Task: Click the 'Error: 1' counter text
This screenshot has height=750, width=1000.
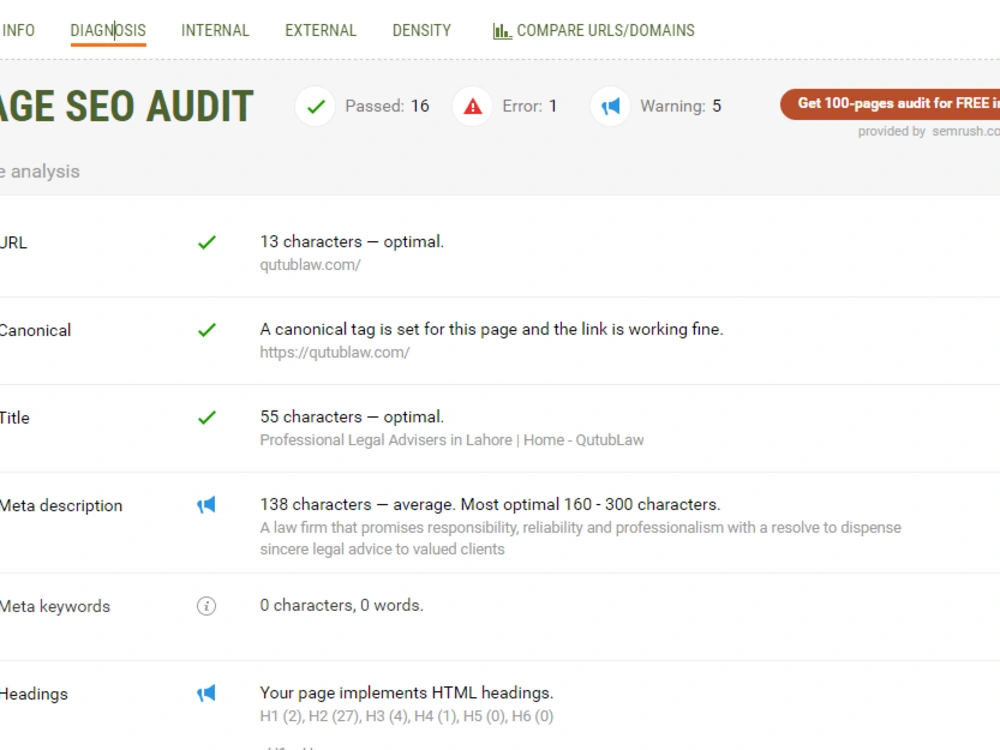Action: (x=529, y=106)
